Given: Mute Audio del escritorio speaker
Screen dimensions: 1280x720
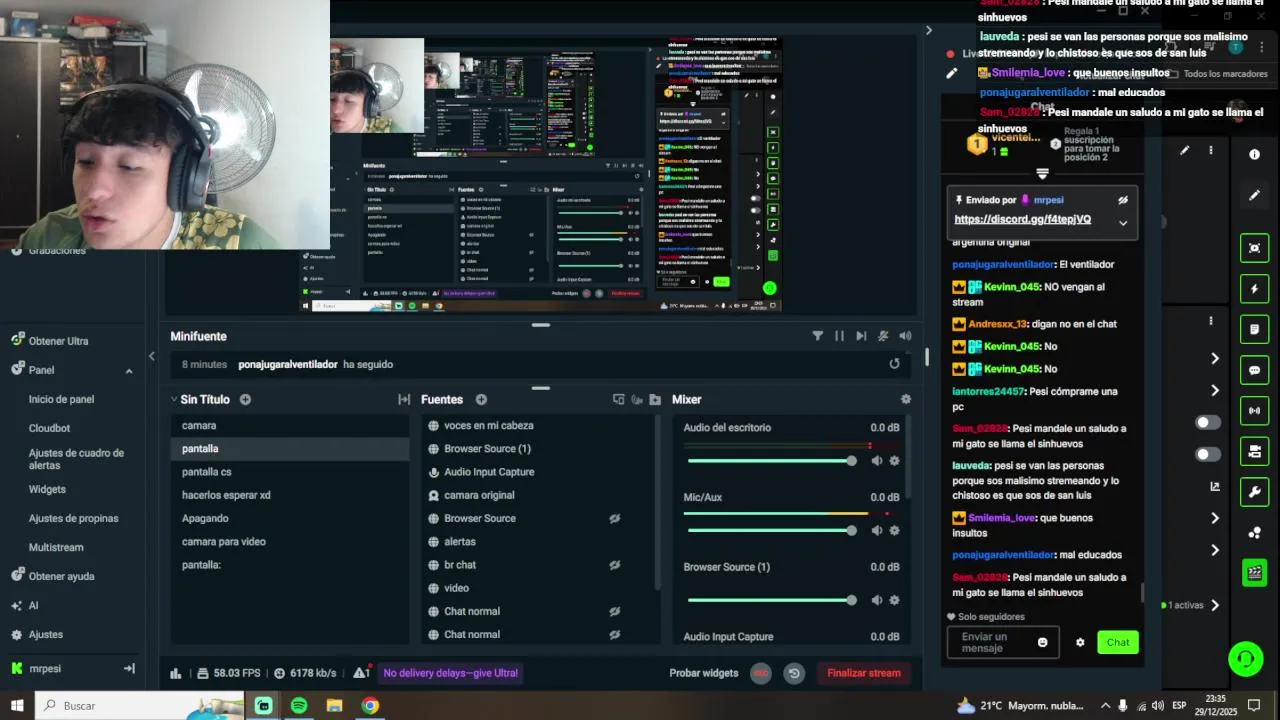Looking at the screenshot, I should point(876,461).
